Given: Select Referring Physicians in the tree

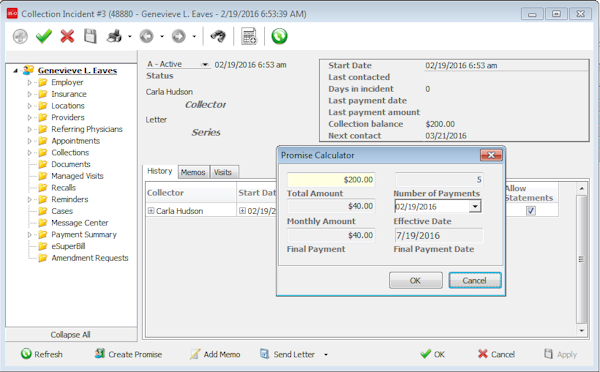Looking at the screenshot, I should (87, 129).
